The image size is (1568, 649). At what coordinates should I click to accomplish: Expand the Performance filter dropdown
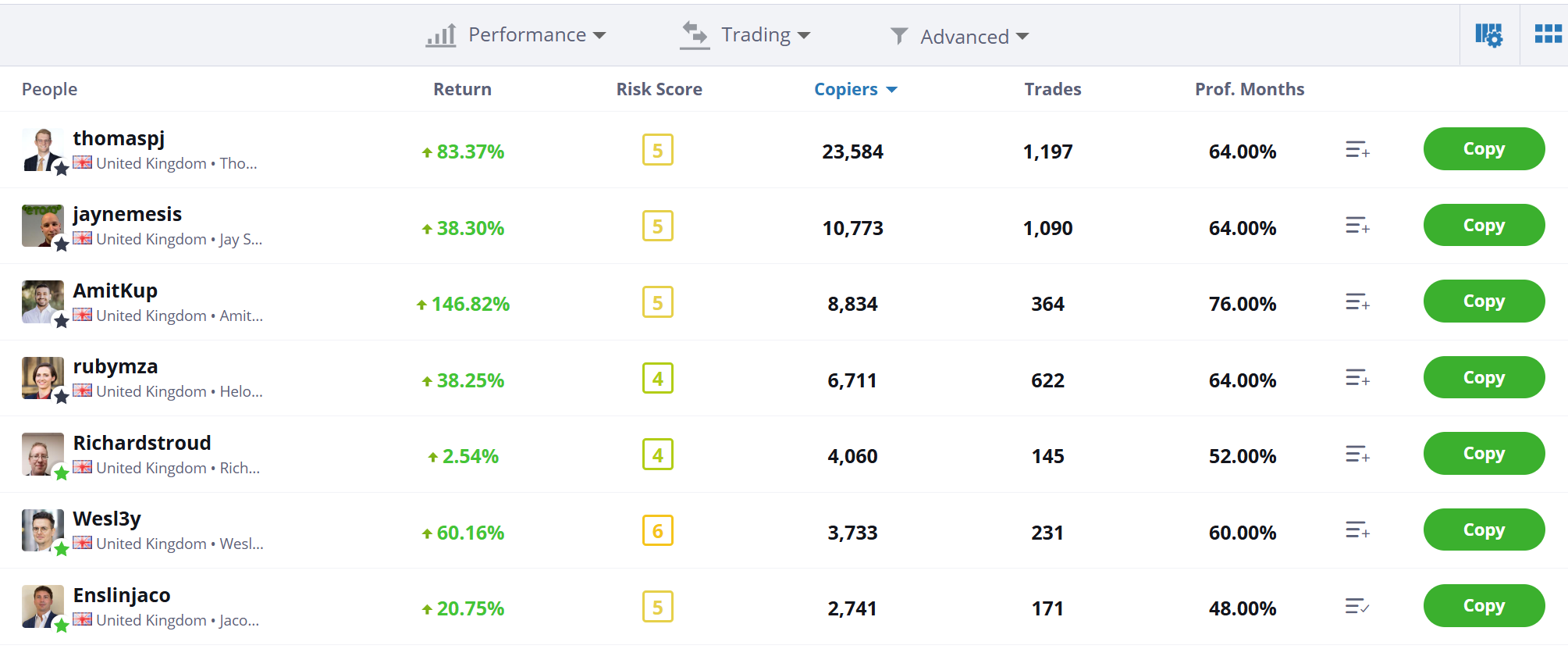(x=516, y=35)
